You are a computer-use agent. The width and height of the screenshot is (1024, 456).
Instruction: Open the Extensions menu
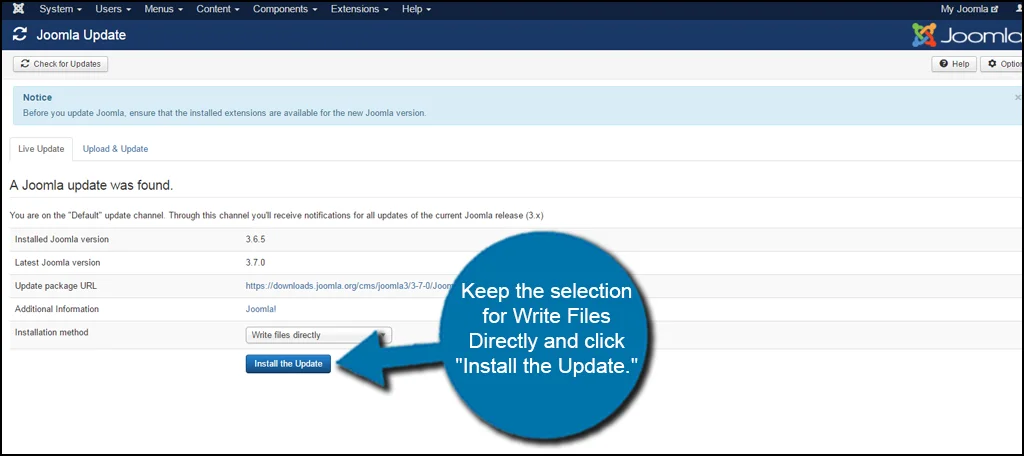click(x=359, y=9)
